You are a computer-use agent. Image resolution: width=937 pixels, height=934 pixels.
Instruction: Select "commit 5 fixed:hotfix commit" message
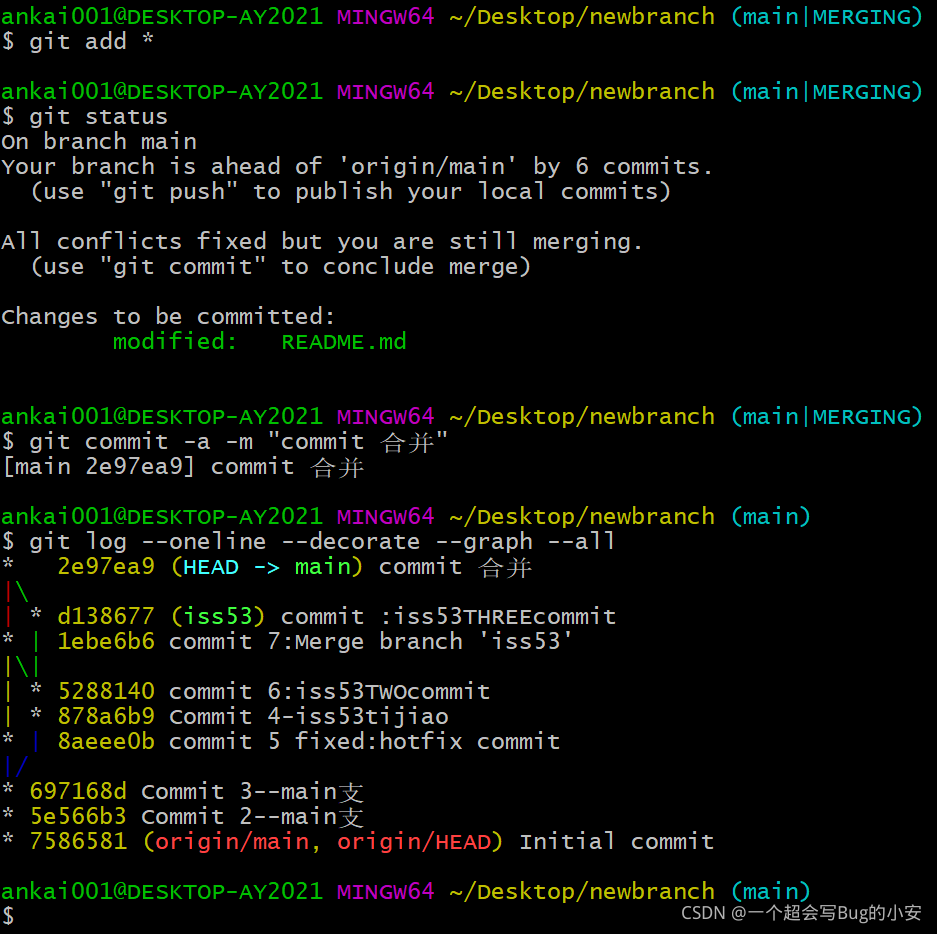[x=365, y=742]
